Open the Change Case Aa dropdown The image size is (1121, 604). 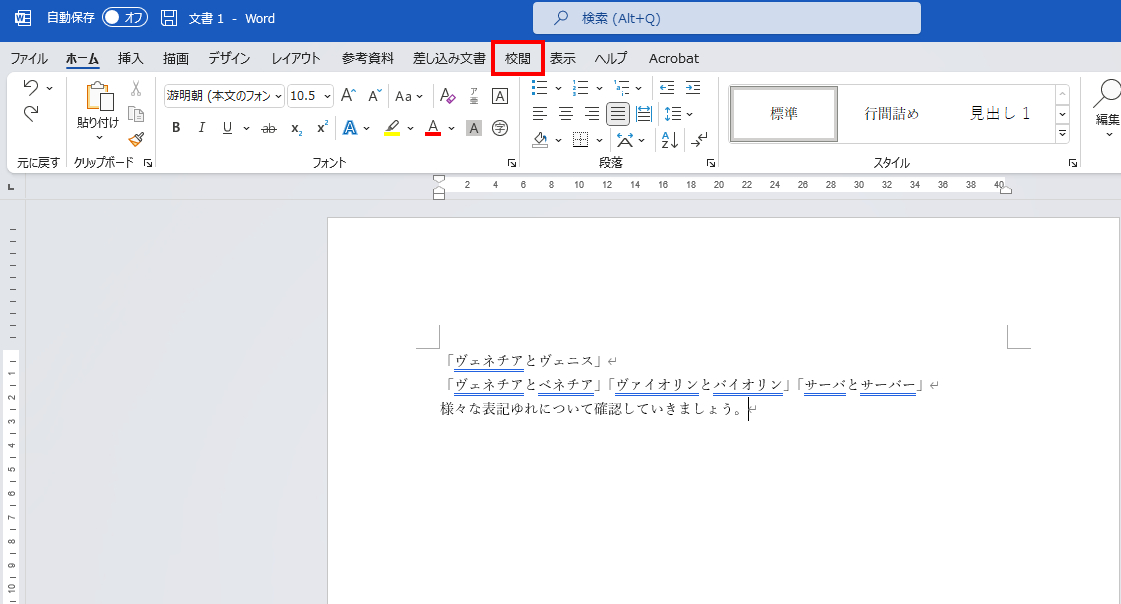(409, 96)
